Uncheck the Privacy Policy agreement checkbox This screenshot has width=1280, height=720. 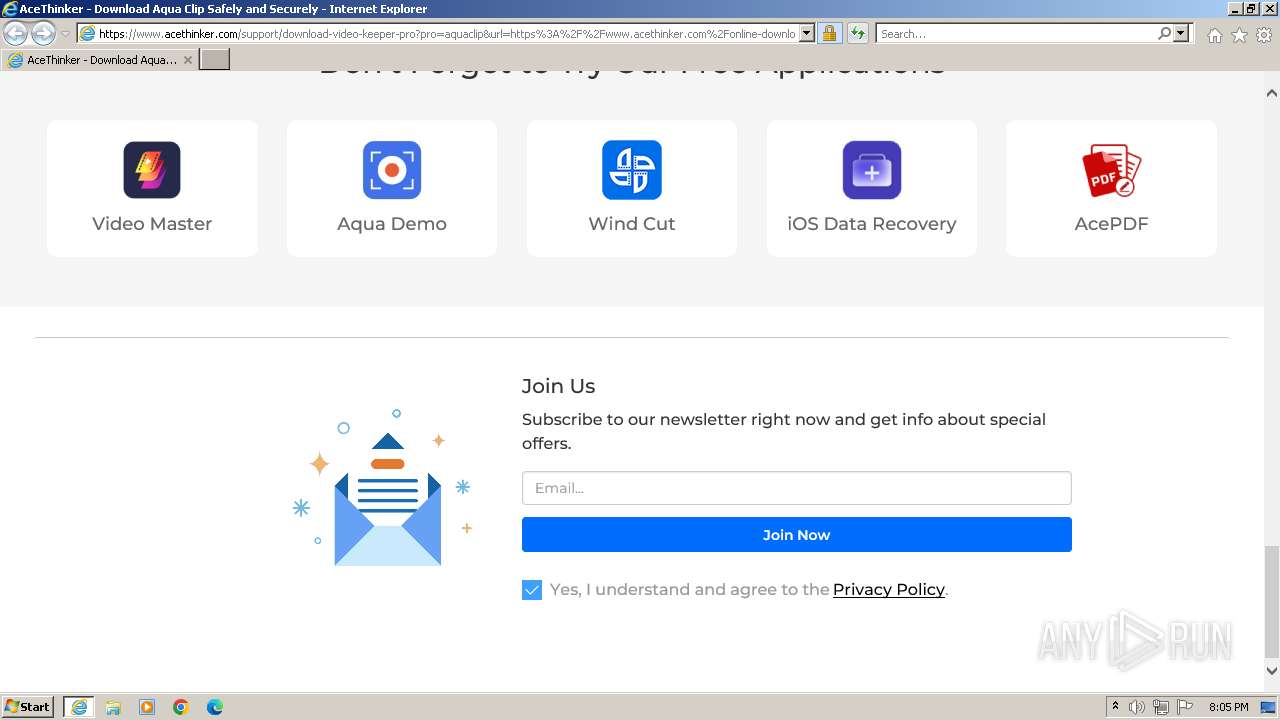click(532, 590)
